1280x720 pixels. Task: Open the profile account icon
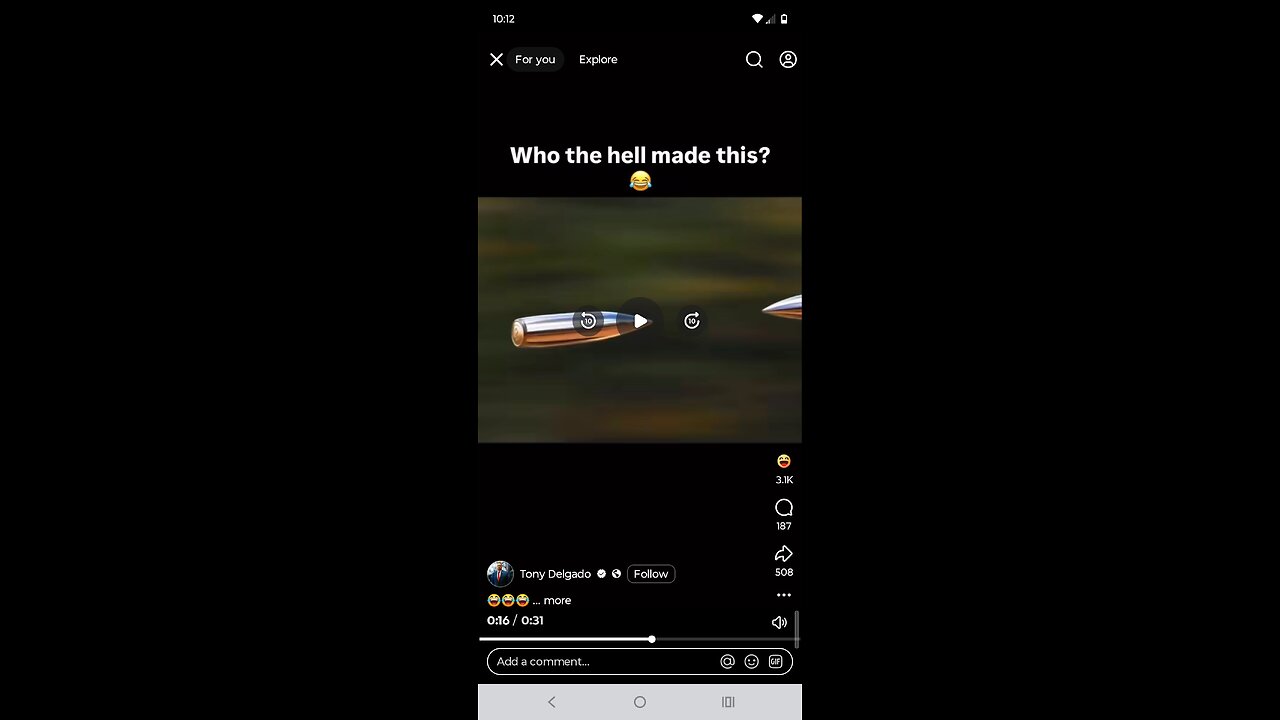[788, 60]
